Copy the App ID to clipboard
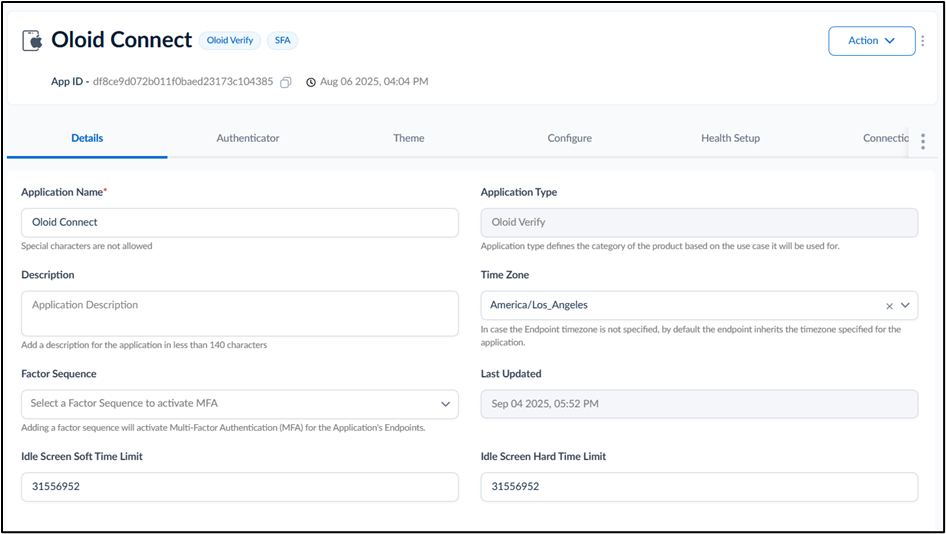 click(x=286, y=82)
